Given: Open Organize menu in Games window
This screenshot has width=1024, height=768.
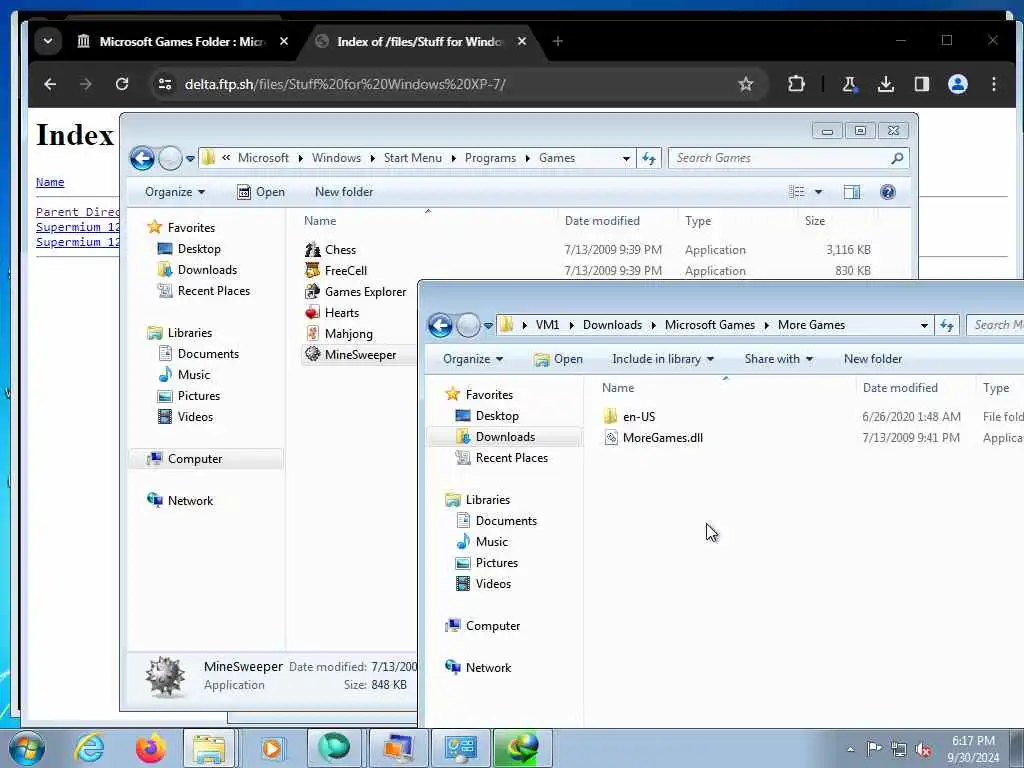Looking at the screenshot, I should [174, 192].
